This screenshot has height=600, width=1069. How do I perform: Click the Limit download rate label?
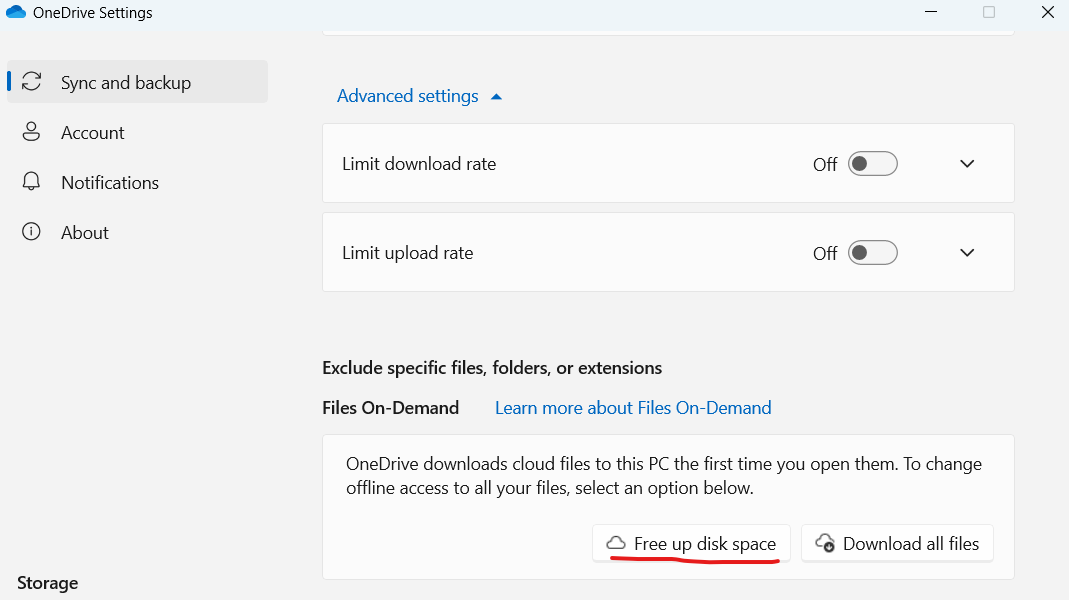[419, 164]
